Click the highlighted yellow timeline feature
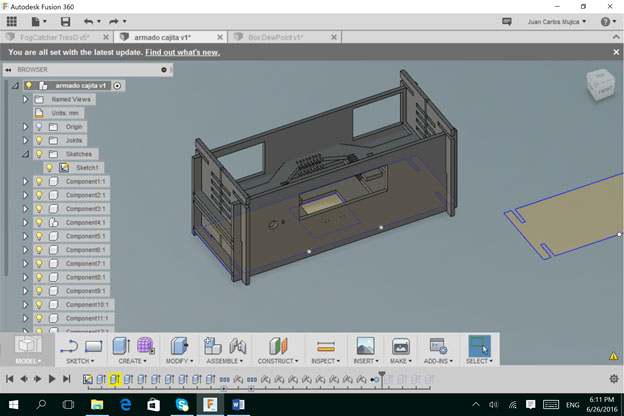624x416 pixels. (115, 379)
